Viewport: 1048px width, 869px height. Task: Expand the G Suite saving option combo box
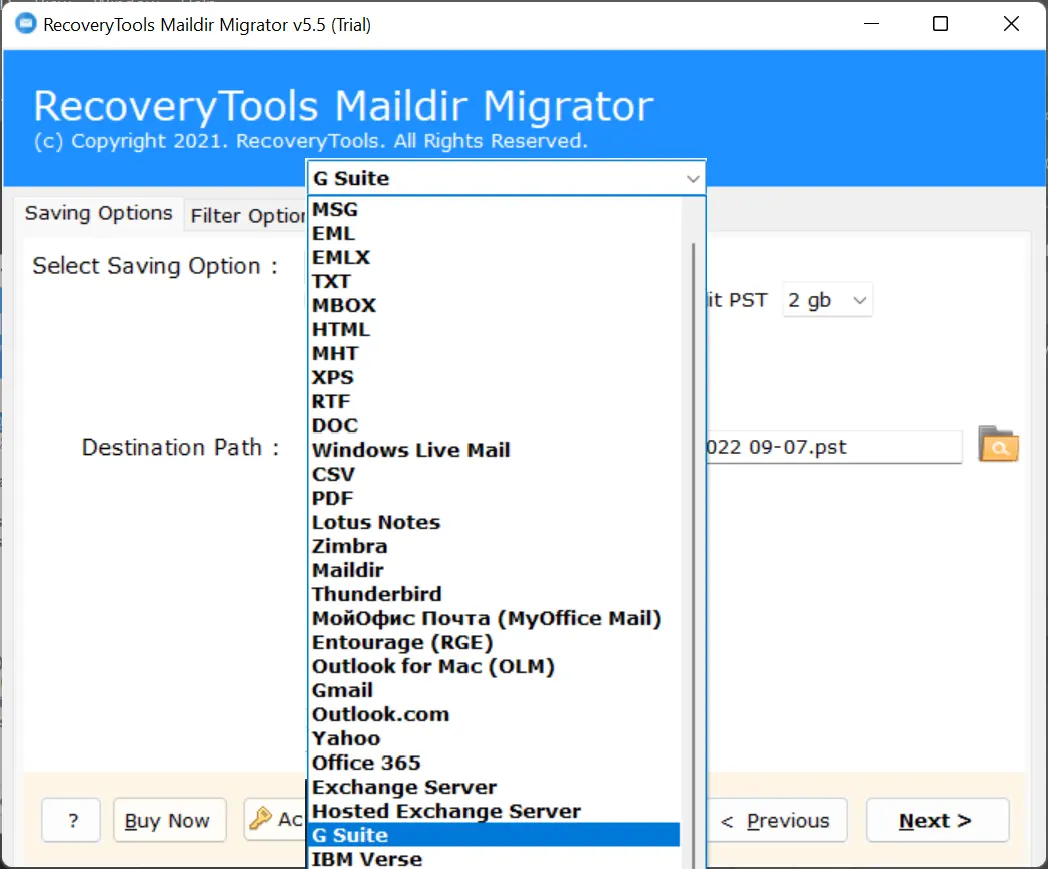[505, 178]
